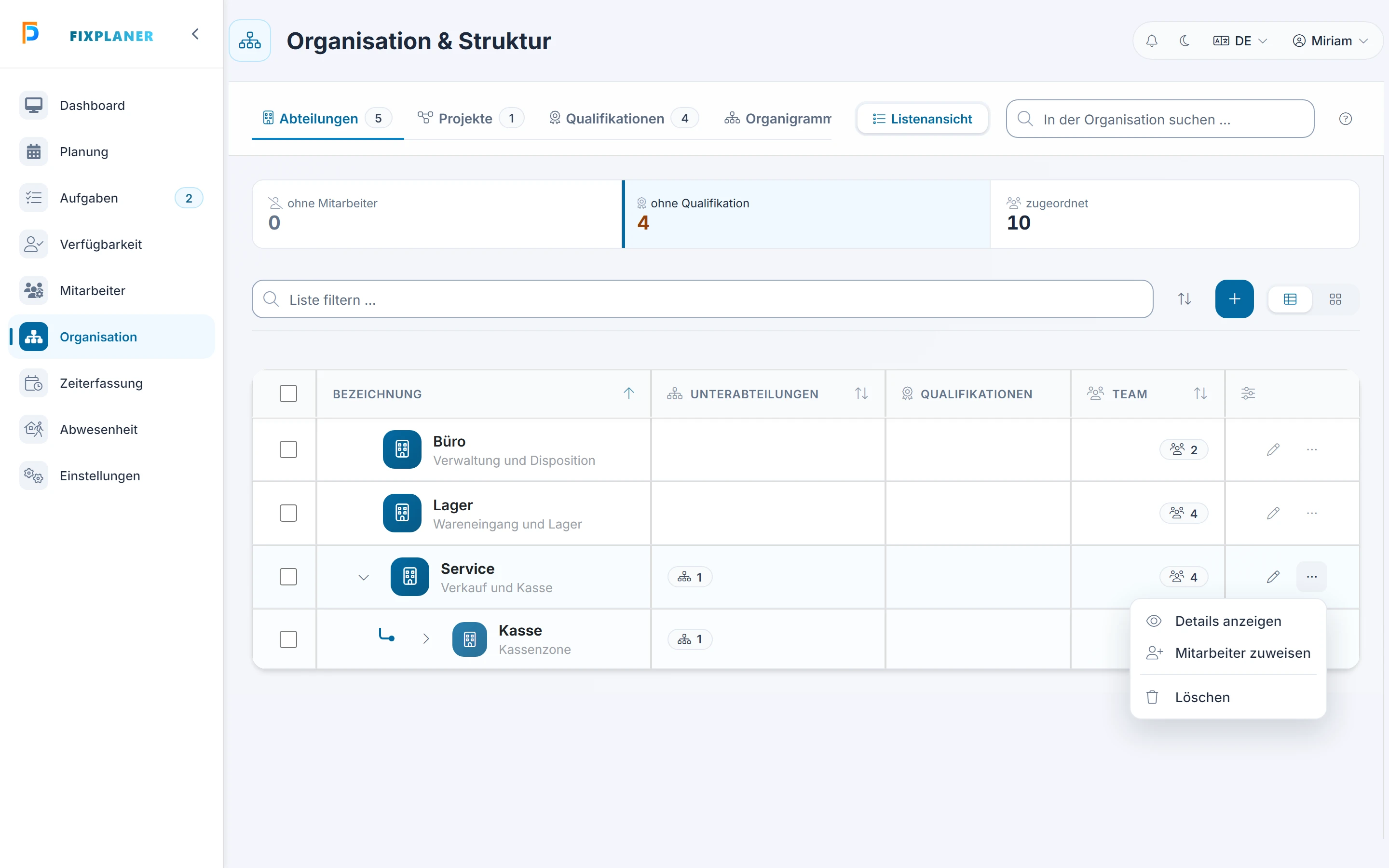Screen dimensions: 1389x868
Task: Click the Listenansicht button
Action: [922, 119]
